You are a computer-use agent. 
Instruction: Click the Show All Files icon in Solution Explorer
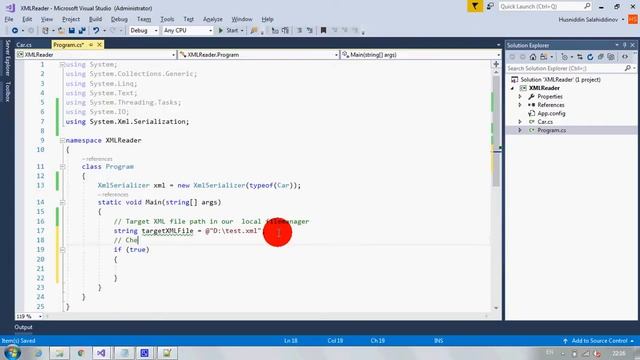coord(611,57)
